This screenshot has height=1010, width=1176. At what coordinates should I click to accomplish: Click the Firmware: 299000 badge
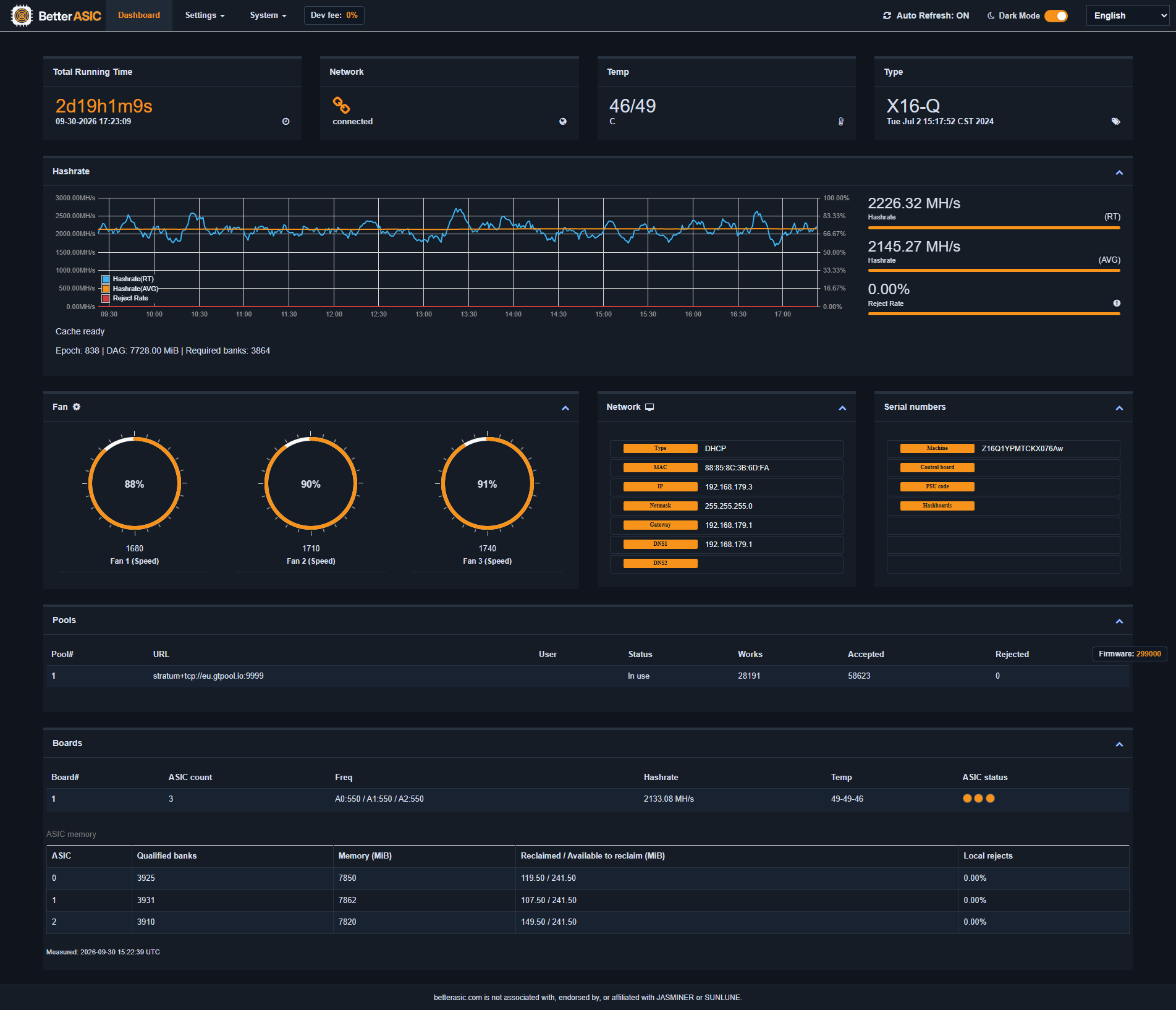pos(1130,654)
